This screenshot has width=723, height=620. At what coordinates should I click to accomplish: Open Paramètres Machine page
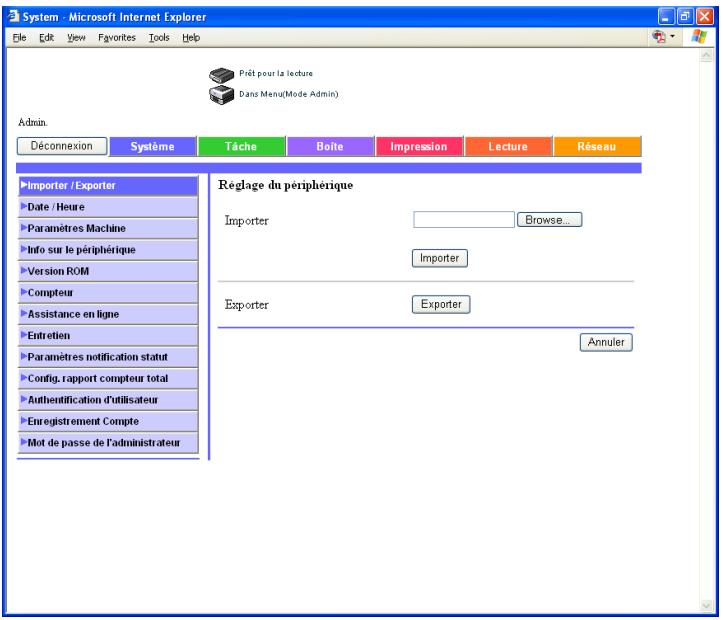pos(108,228)
